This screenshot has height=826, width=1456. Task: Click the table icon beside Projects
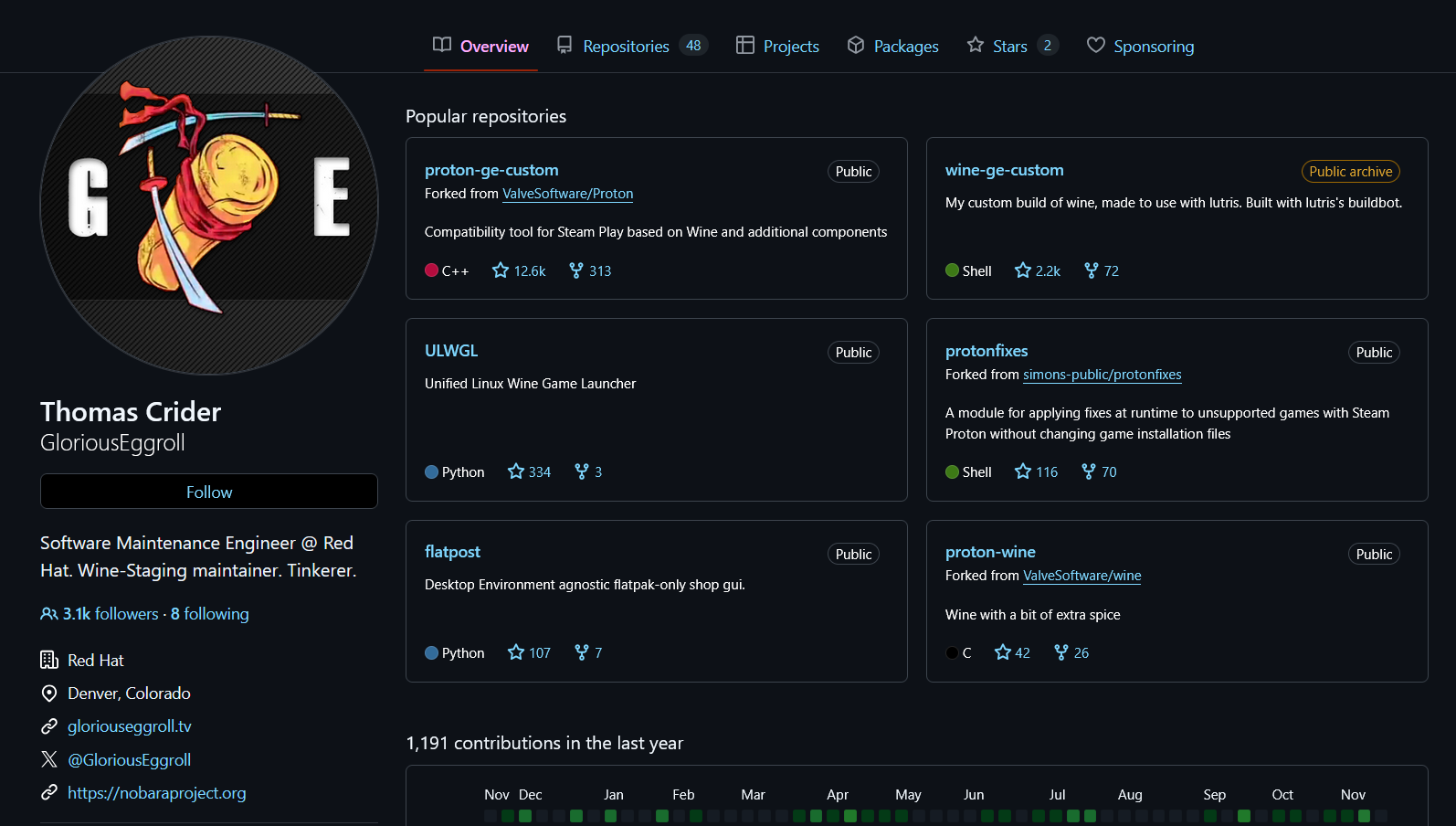pos(745,45)
